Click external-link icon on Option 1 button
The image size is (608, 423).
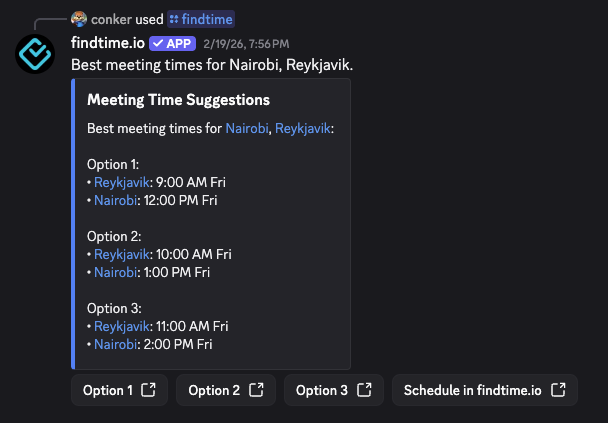coord(148,390)
